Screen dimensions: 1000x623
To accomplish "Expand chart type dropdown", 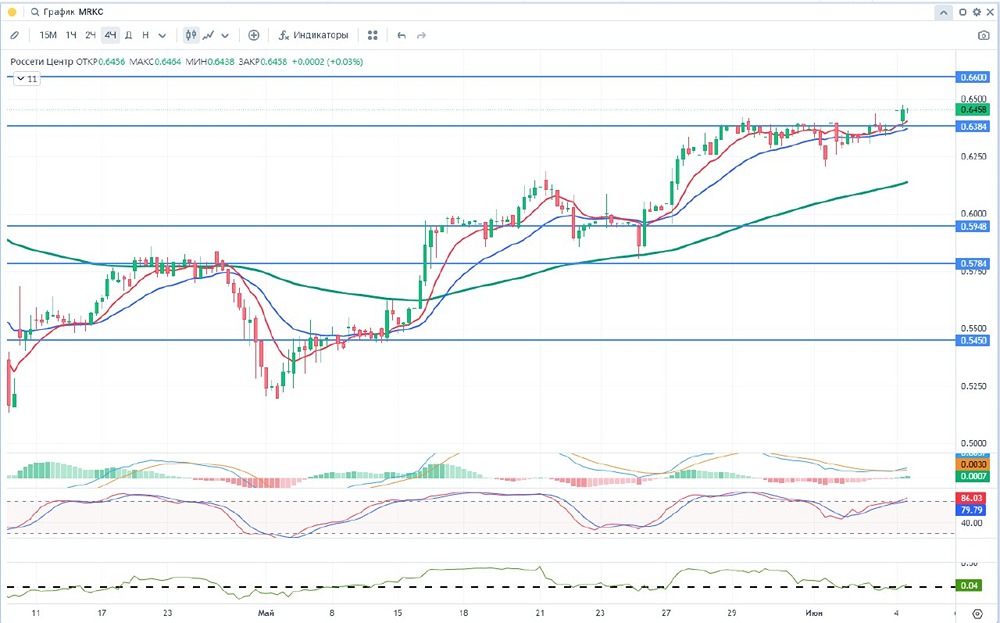I will point(224,36).
